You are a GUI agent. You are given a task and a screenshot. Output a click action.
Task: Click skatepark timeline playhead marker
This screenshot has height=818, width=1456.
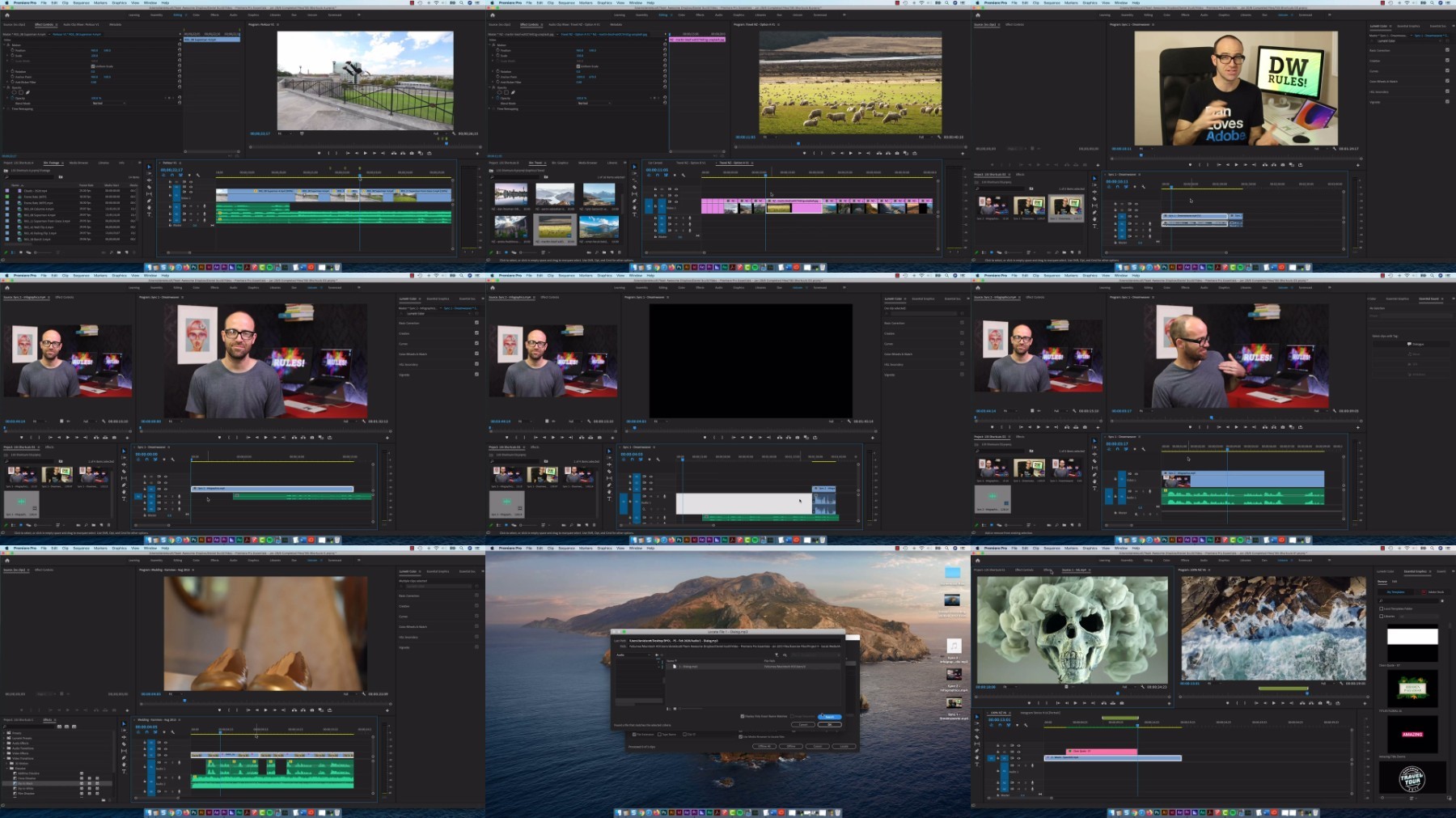360,176
